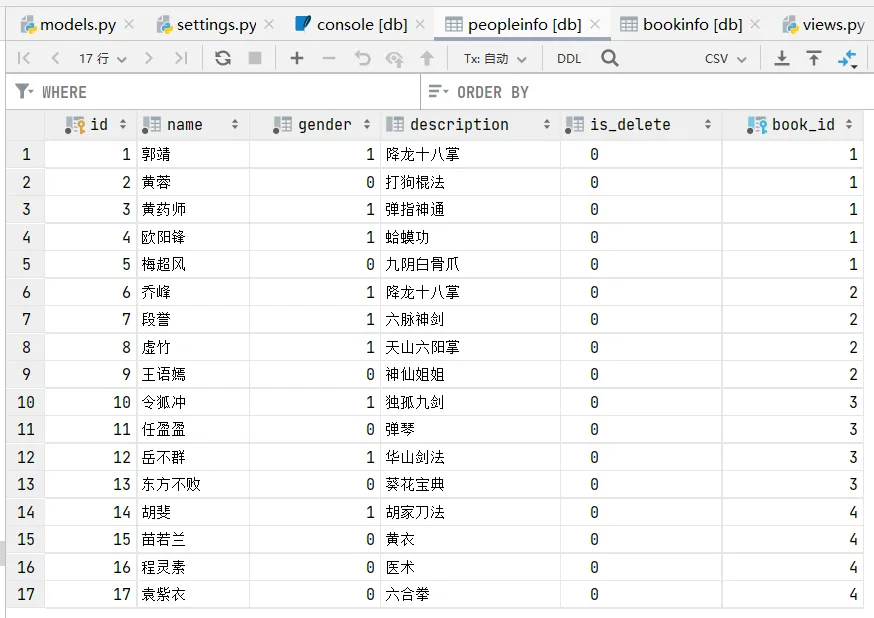This screenshot has height=618, width=874.
Task: Open the 17 行 page size dropdown
Action: point(103,59)
